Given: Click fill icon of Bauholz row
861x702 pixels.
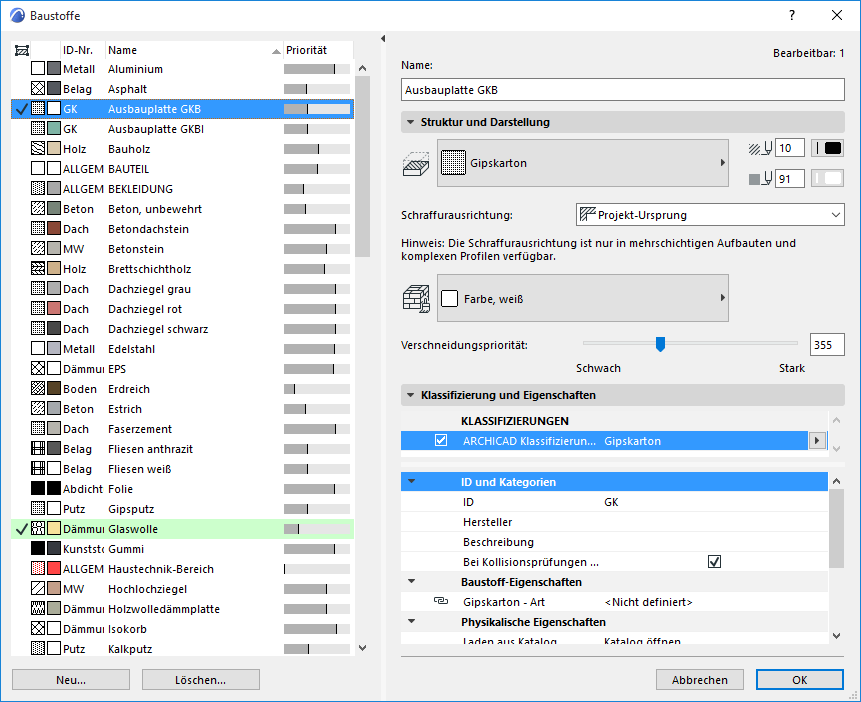Looking at the screenshot, I should (x=38, y=148).
